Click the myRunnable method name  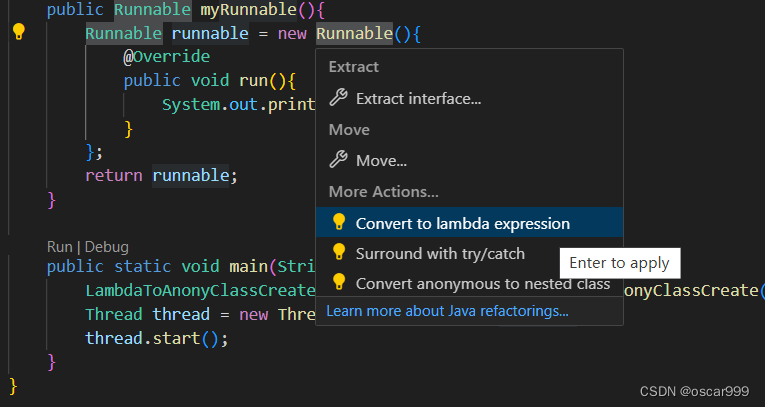pyautogui.click(x=248, y=10)
